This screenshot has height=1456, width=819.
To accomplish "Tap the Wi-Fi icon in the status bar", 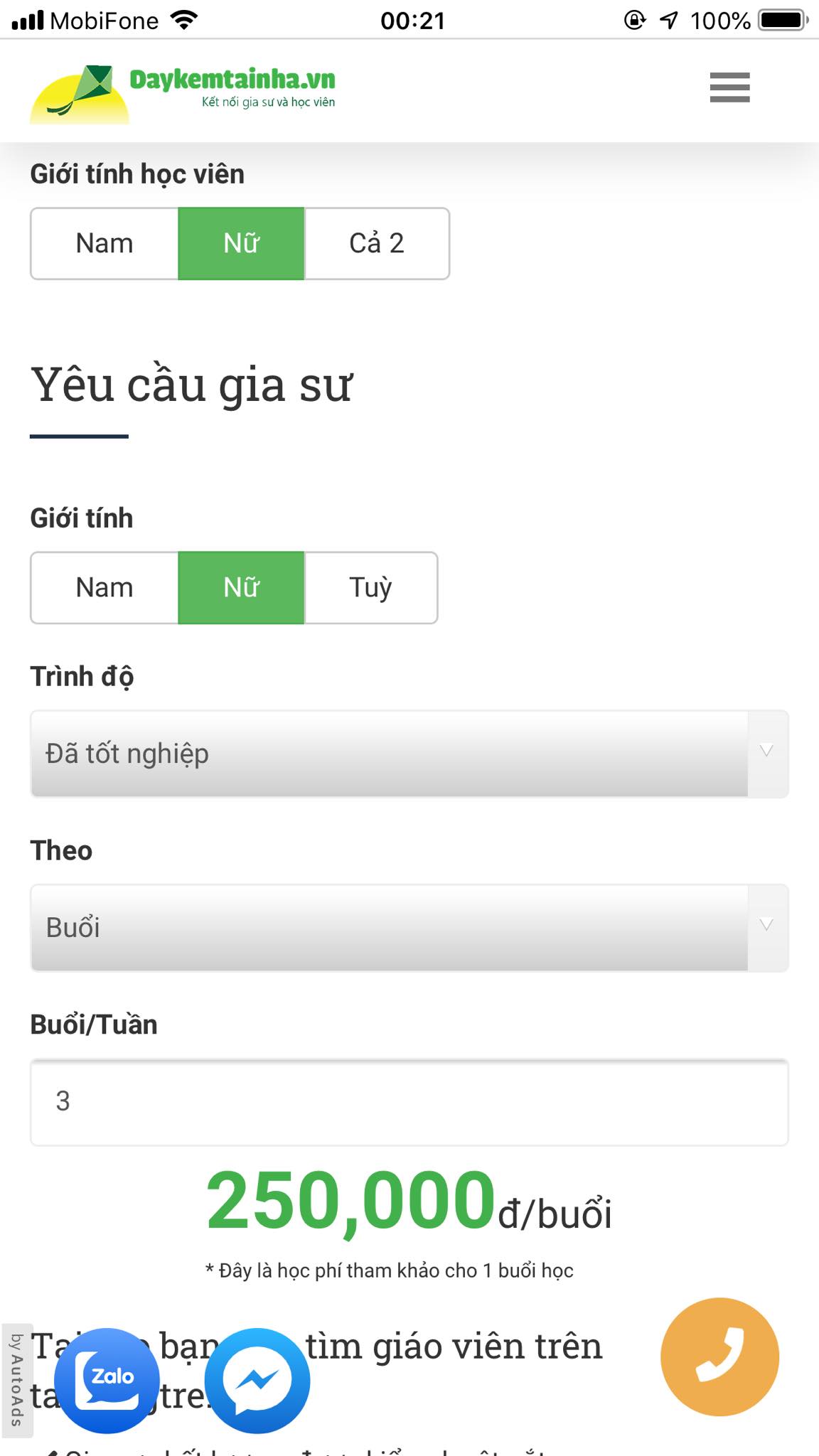I will [183, 20].
